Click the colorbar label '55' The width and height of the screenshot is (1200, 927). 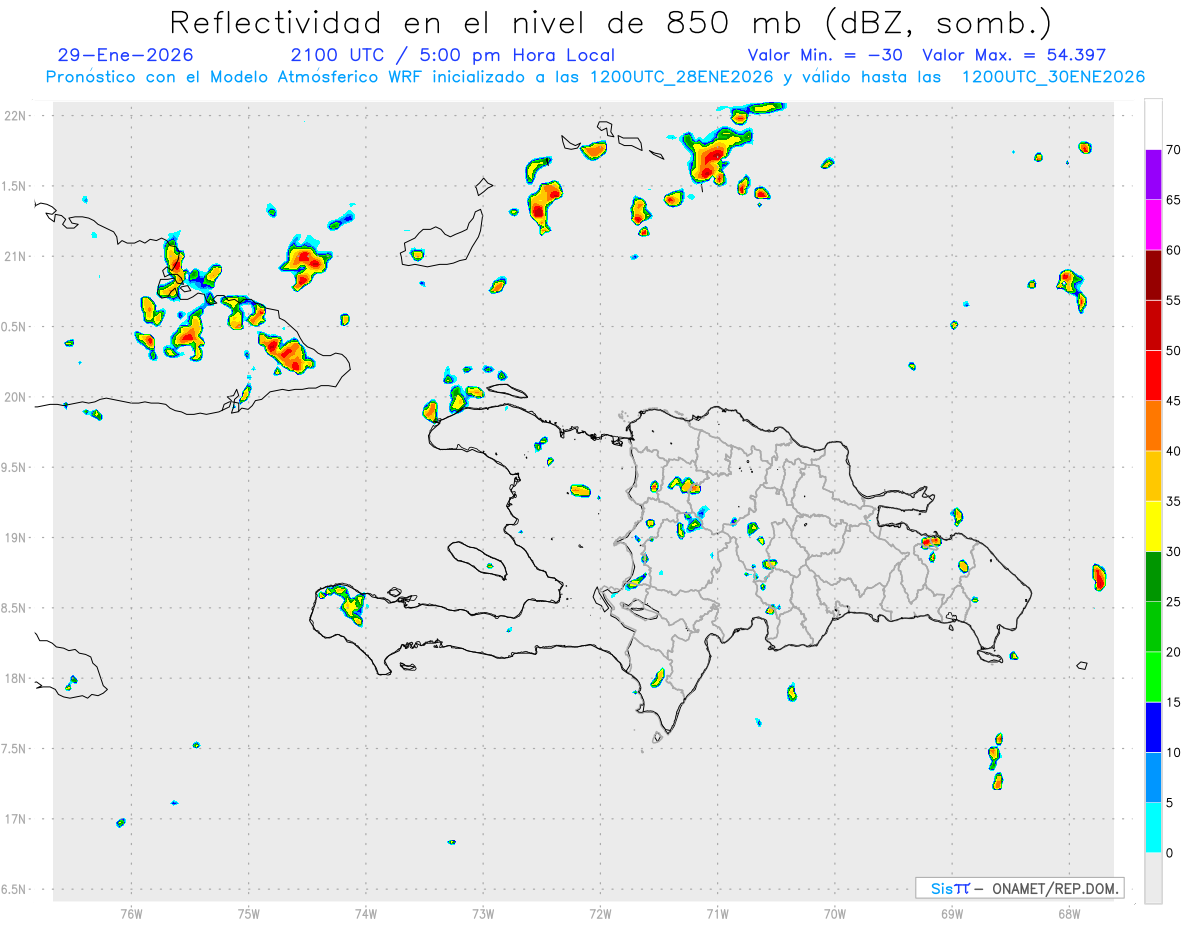tap(1173, 300)
